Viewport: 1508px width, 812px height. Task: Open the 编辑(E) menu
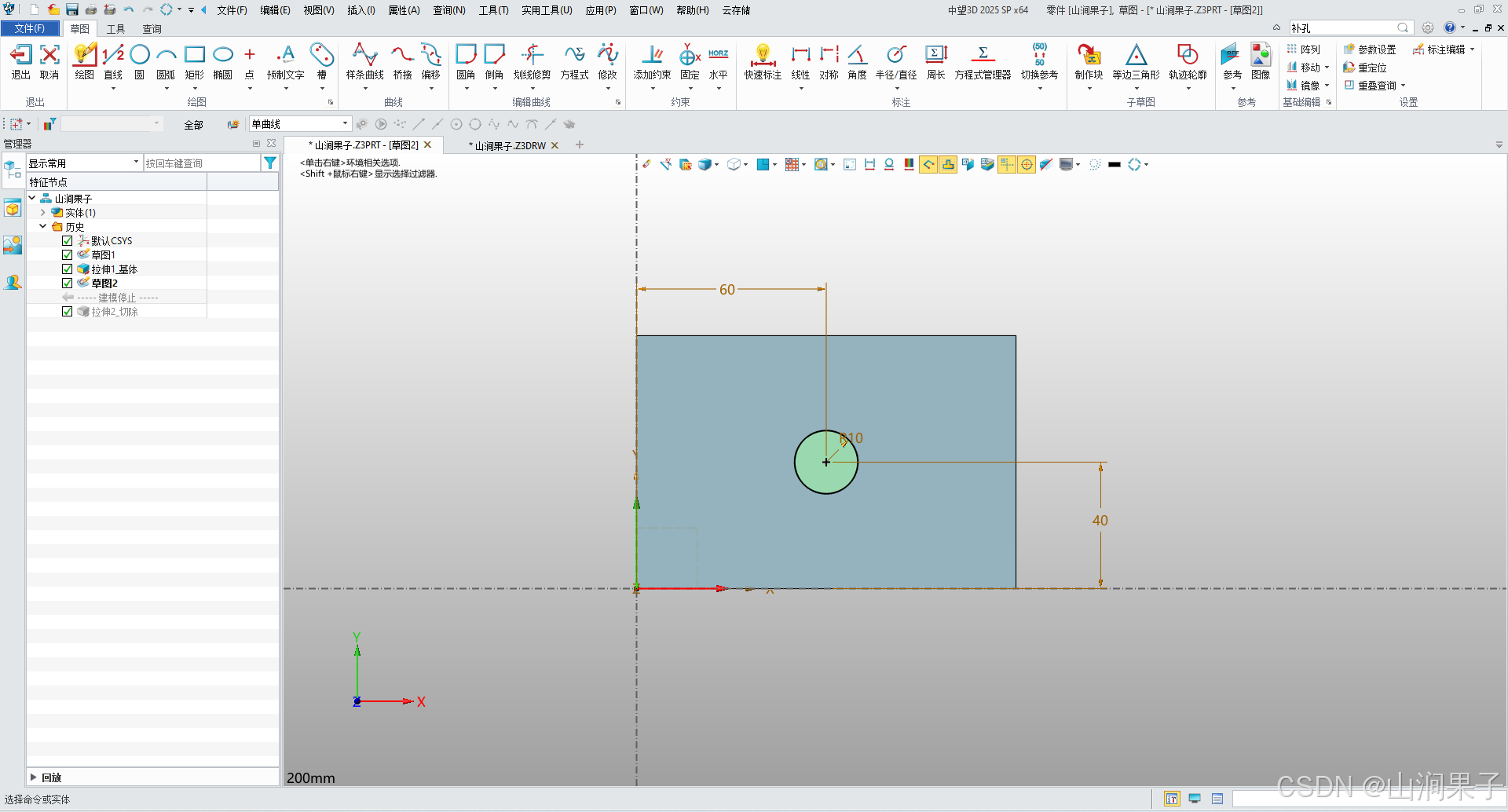click(275, 10)
